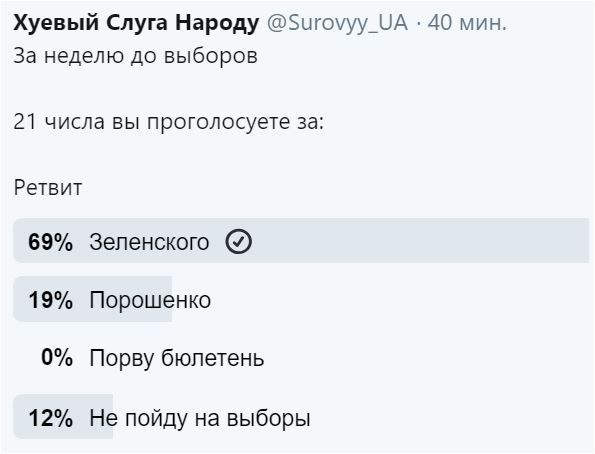This screenshot has height=454, width=595.
Task: Click the line За неделю до выборов
Action: (x=135, y=56)
